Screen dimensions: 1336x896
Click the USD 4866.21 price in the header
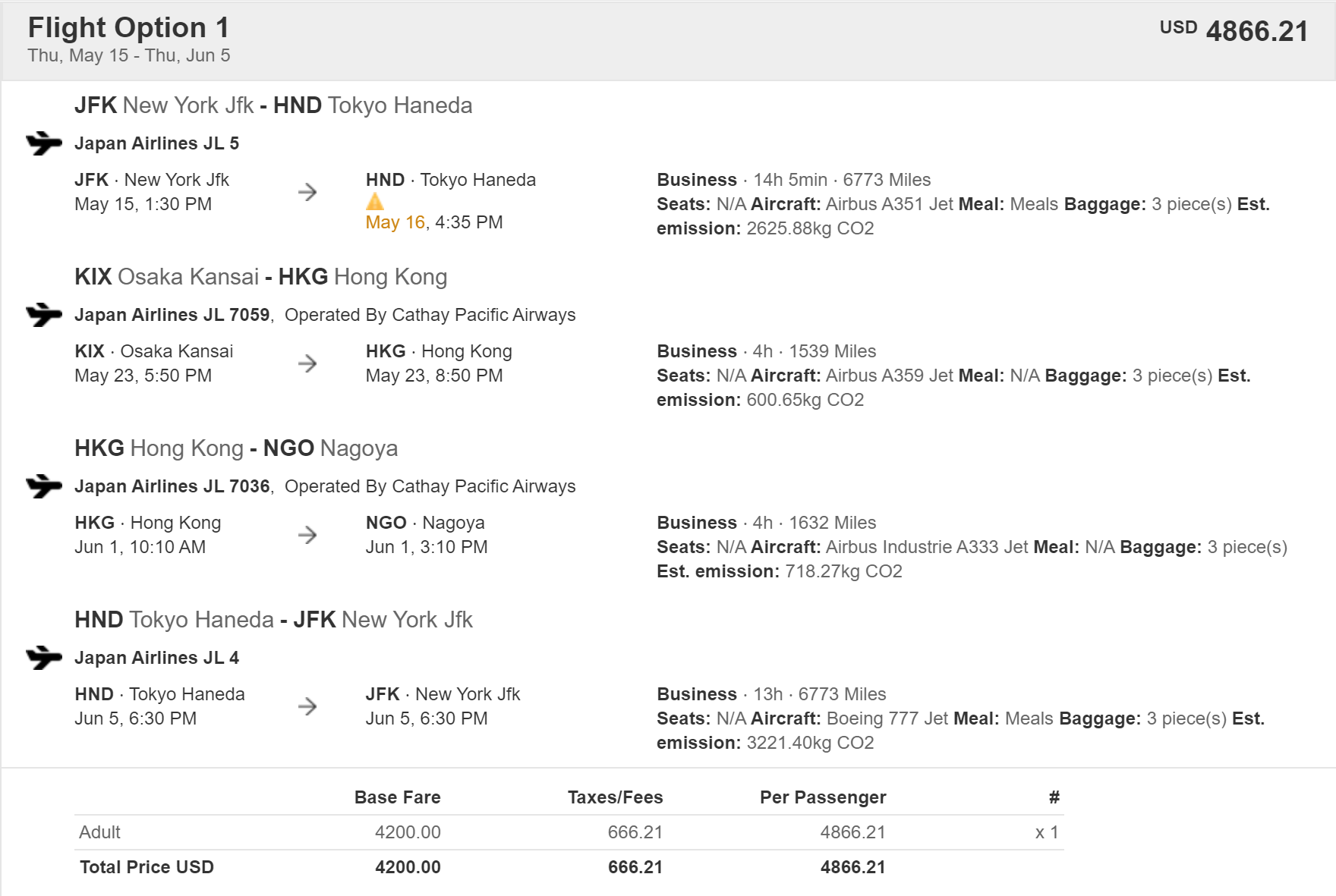[1234, 31]
